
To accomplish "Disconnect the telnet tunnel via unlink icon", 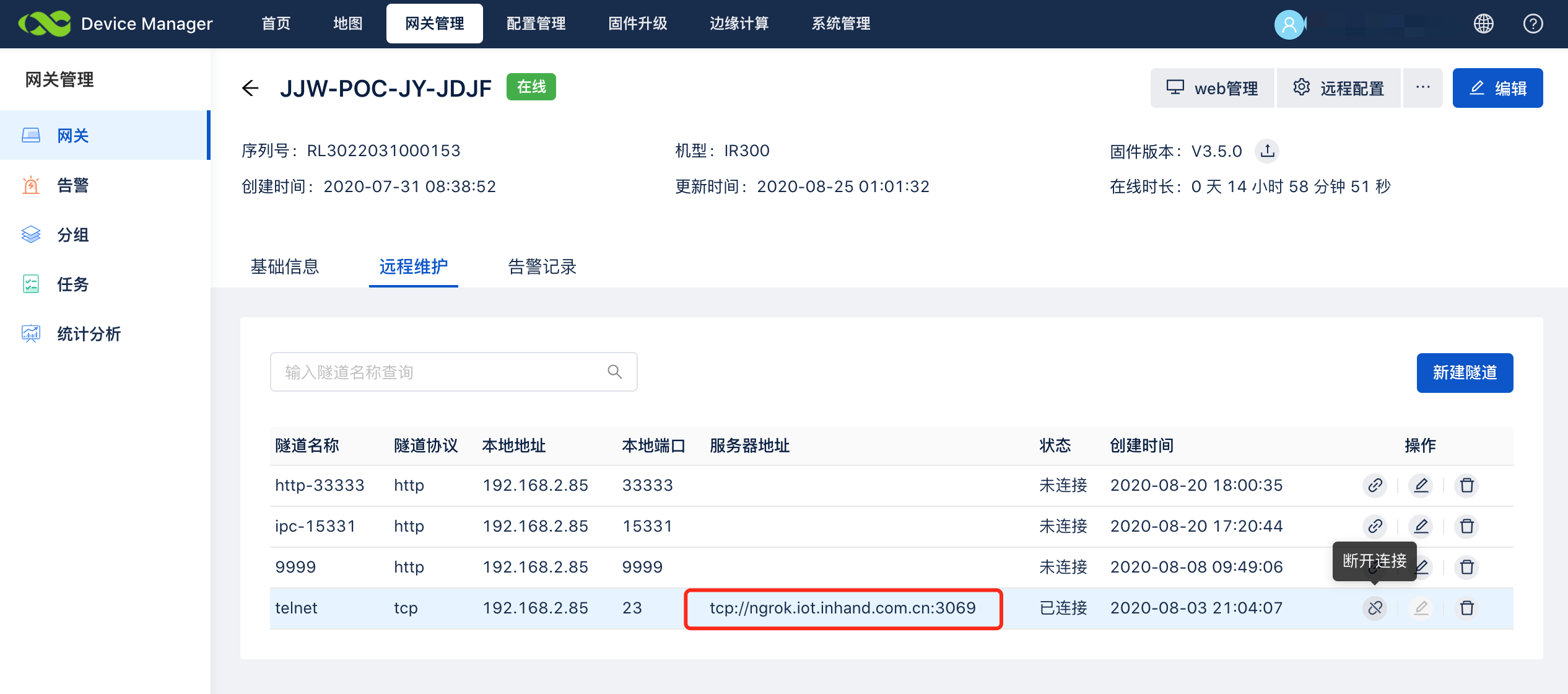I will 1375,608.
